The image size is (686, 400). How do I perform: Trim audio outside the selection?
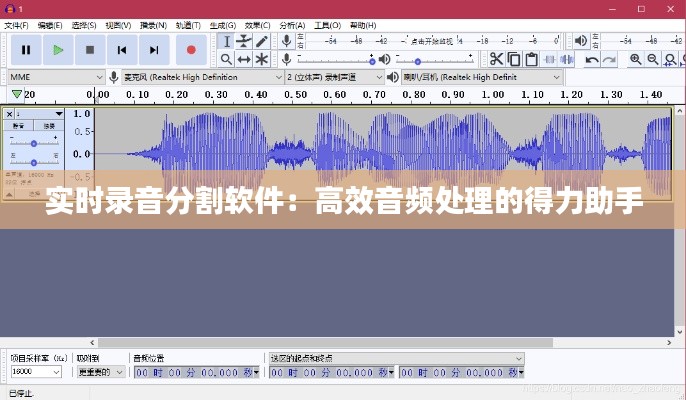pos(550,59)
